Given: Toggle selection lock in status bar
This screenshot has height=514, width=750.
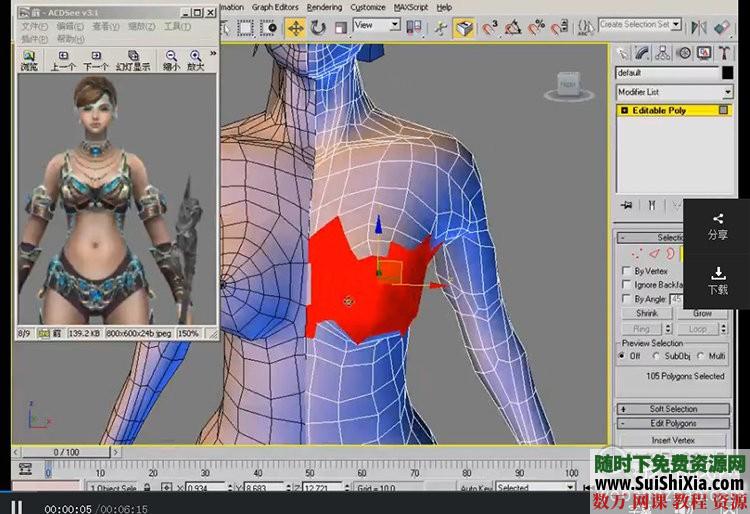Looking at the screenshot, I should coord(148,487).
